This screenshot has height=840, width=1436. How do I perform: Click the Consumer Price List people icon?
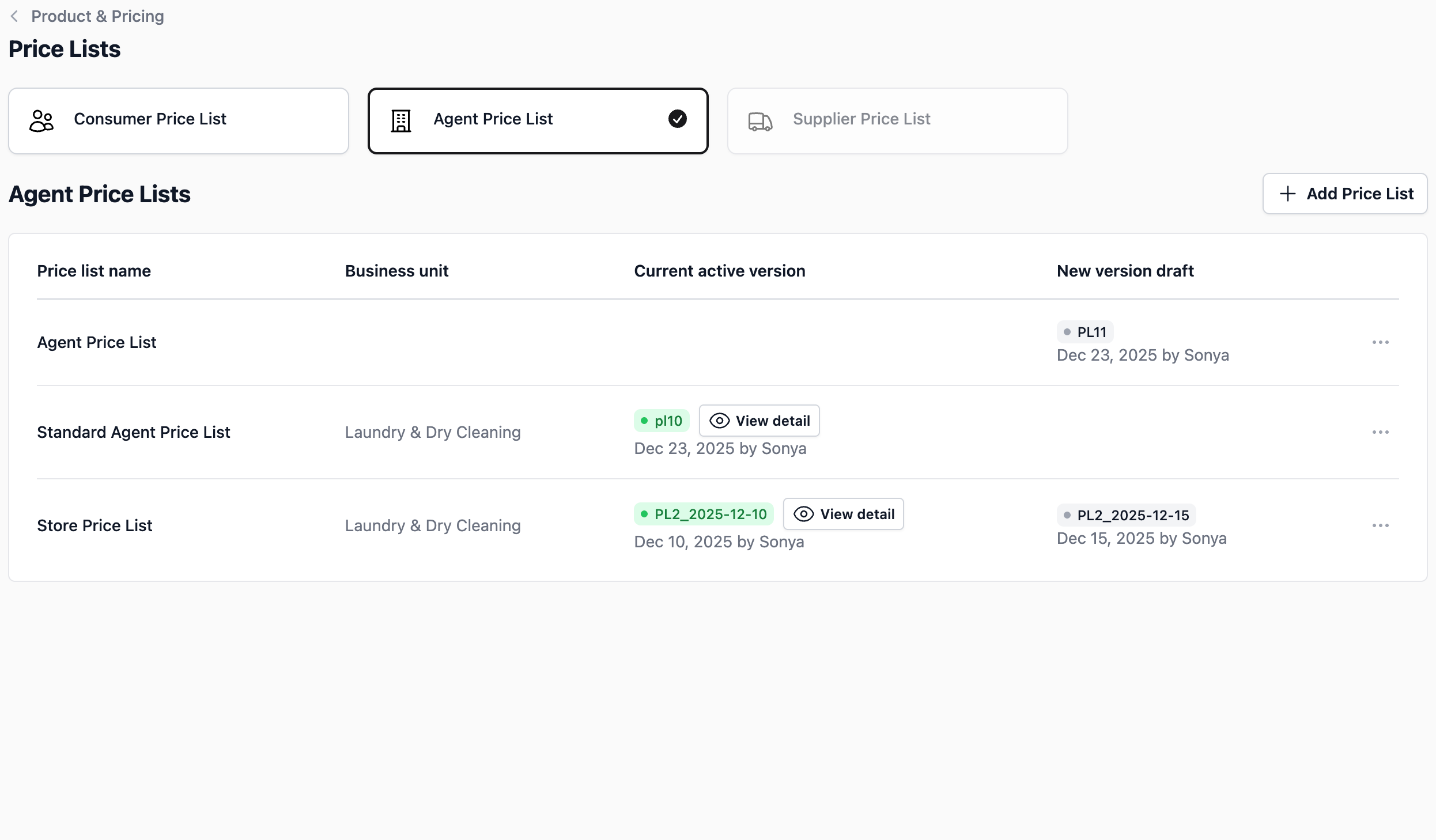coord(41,120)
